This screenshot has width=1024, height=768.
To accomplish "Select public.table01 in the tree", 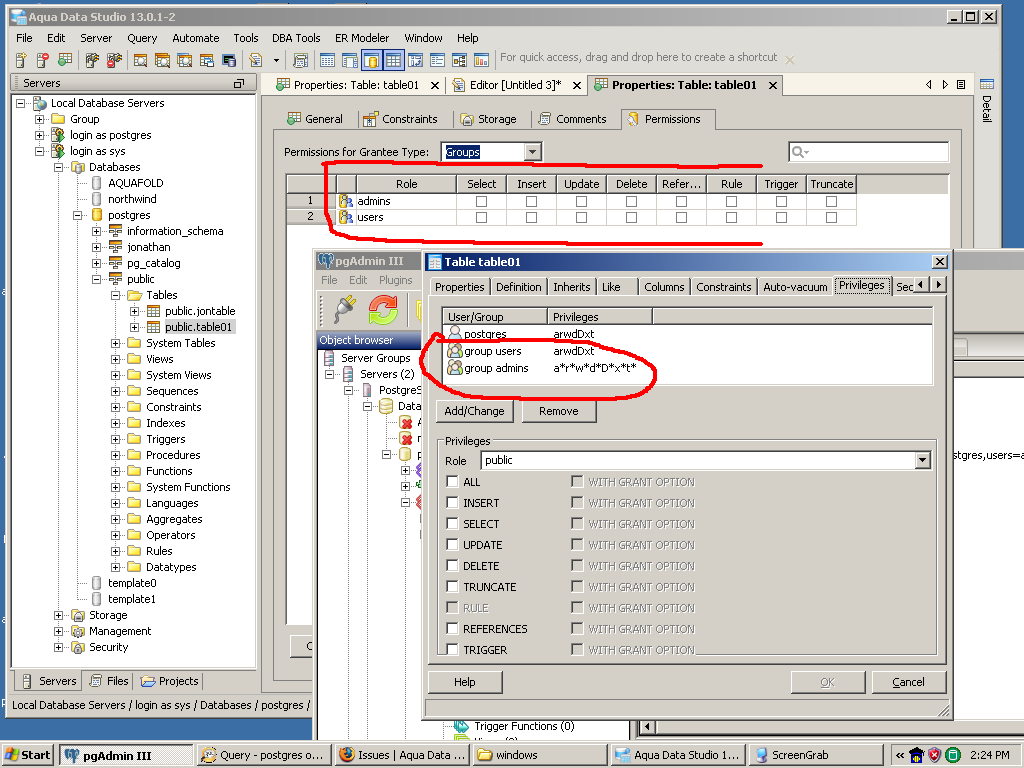I will coord(198,327).
